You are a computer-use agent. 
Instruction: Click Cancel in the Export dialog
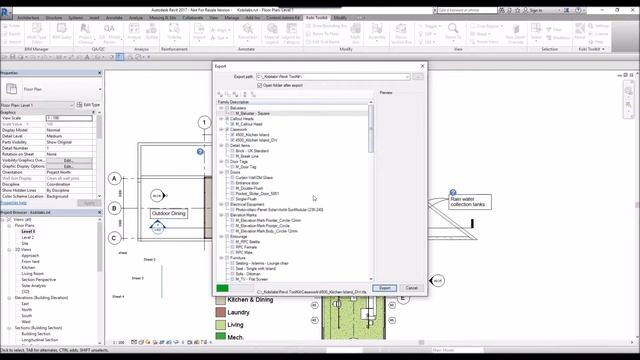tap(411, 288)
